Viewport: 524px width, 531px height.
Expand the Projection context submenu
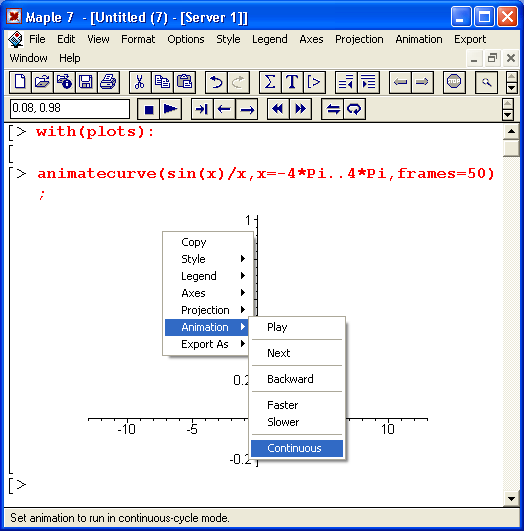coord(208,310)
